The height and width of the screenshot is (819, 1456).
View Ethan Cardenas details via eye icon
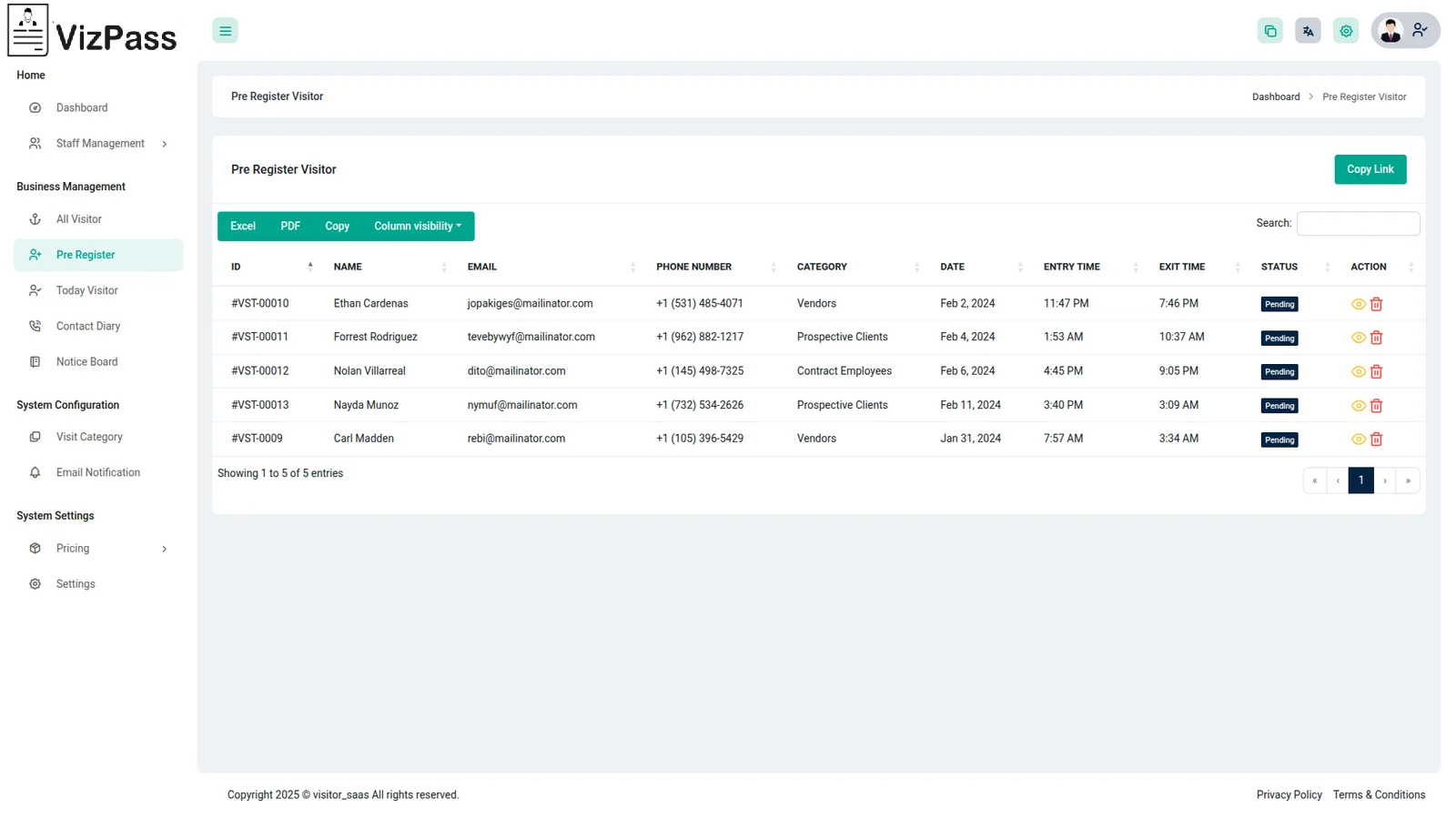click(x=1358, y=304)
